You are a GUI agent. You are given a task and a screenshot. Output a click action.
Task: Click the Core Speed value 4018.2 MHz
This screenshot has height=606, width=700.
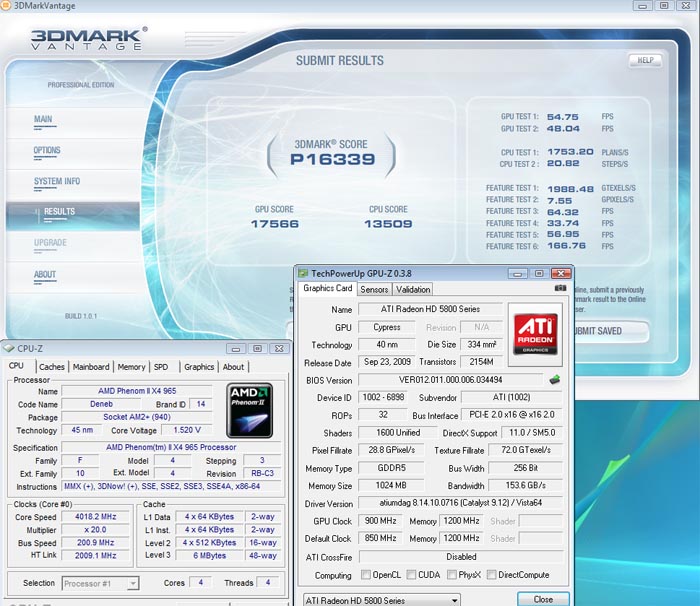tap(96, 517)
